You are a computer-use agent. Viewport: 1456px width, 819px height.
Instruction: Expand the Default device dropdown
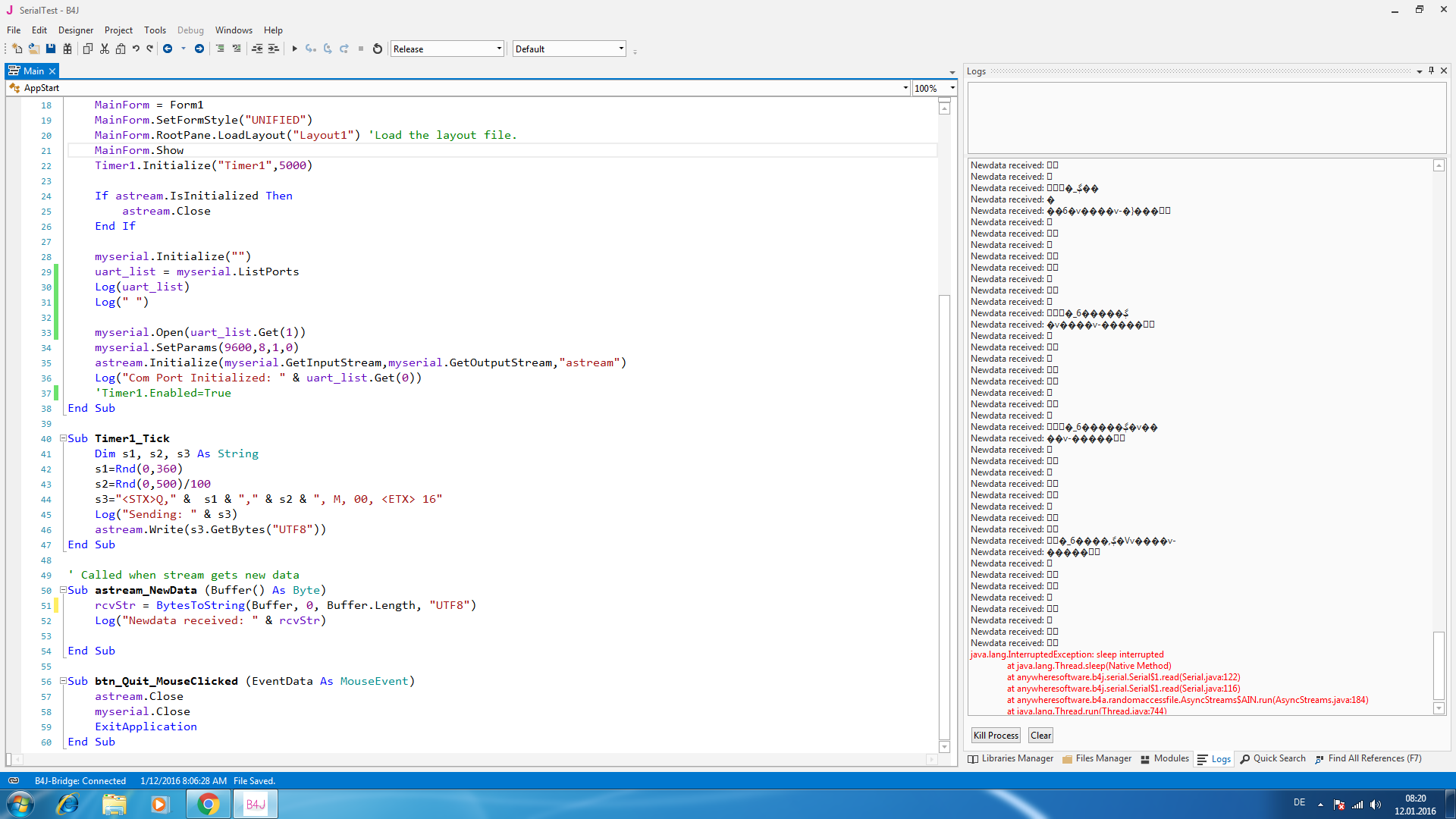point(620,48)
